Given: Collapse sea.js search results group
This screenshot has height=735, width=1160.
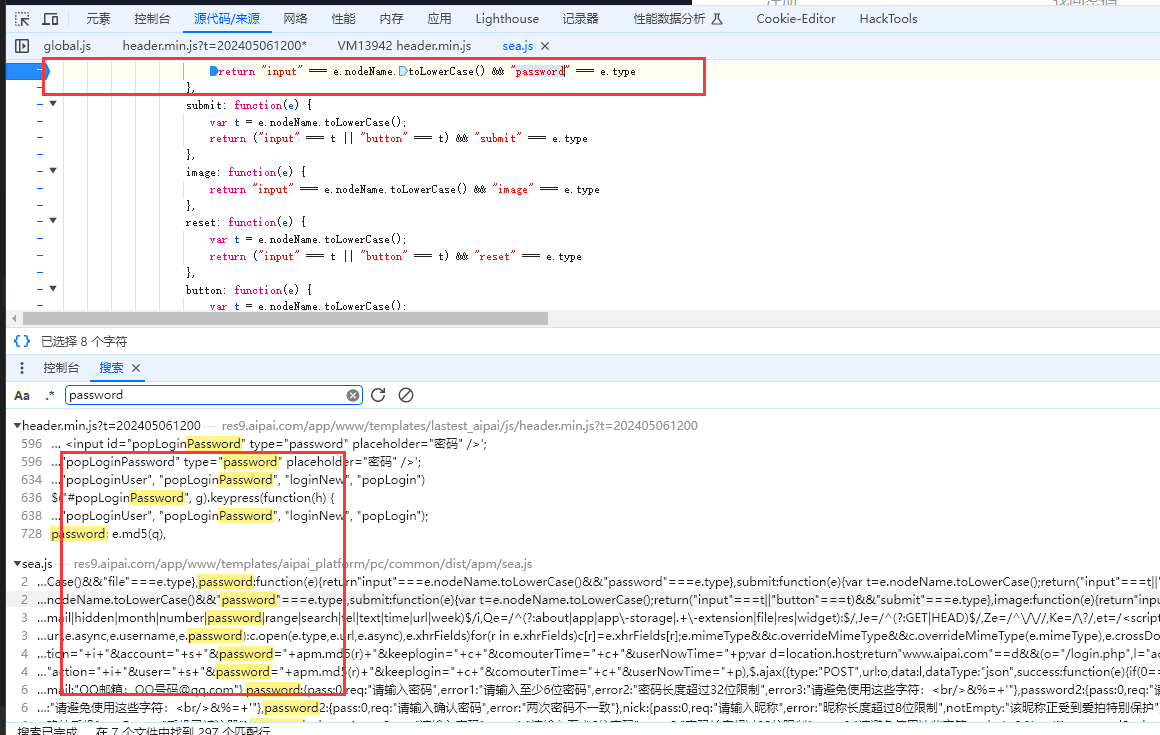Looking at the screenshot, I should pyautogui.click(x=17, y=564).
